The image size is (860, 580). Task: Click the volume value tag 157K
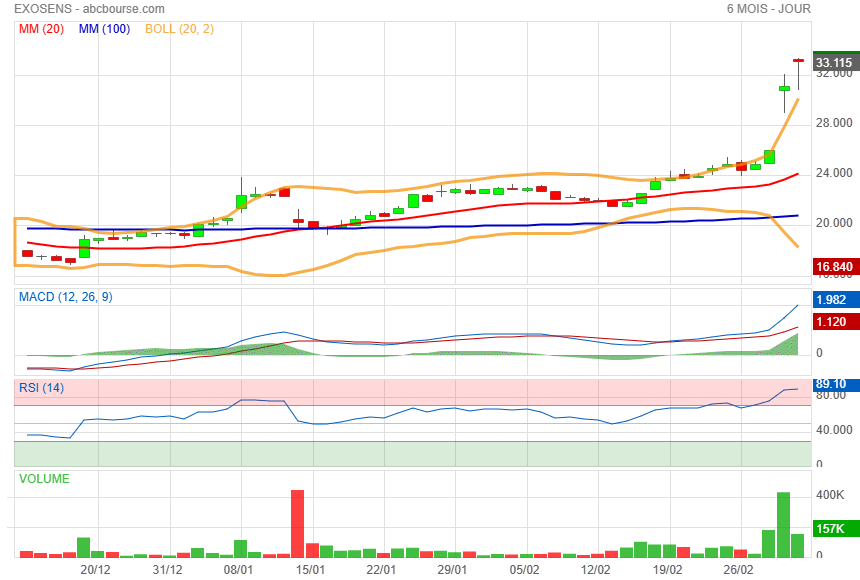(836, 528)
